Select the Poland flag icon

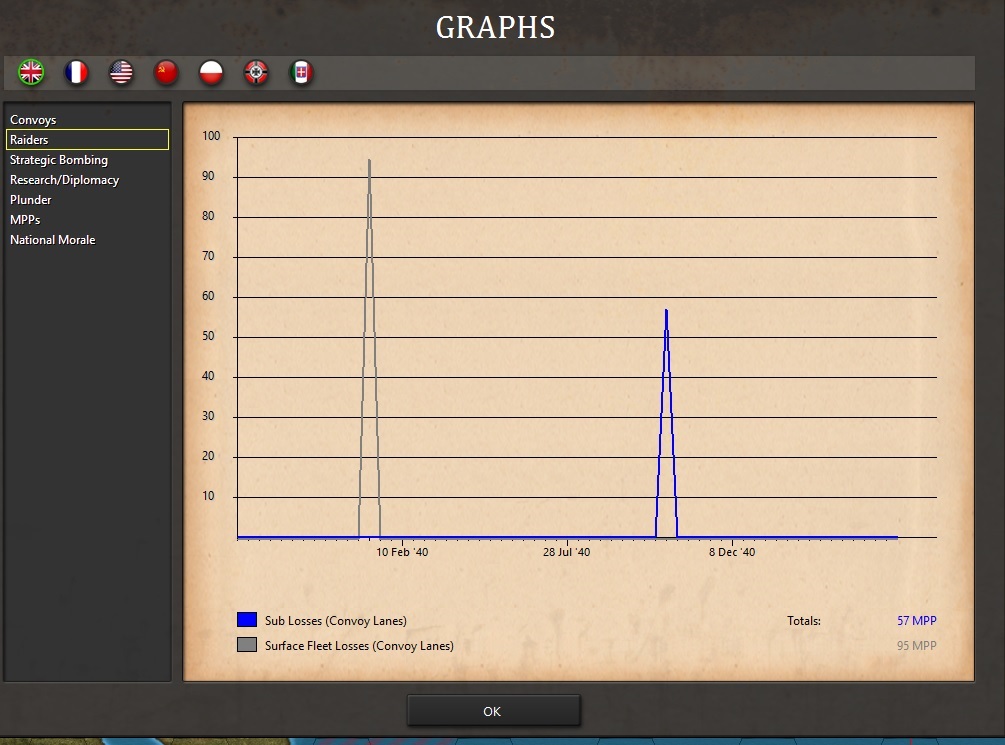coord(211,72)
